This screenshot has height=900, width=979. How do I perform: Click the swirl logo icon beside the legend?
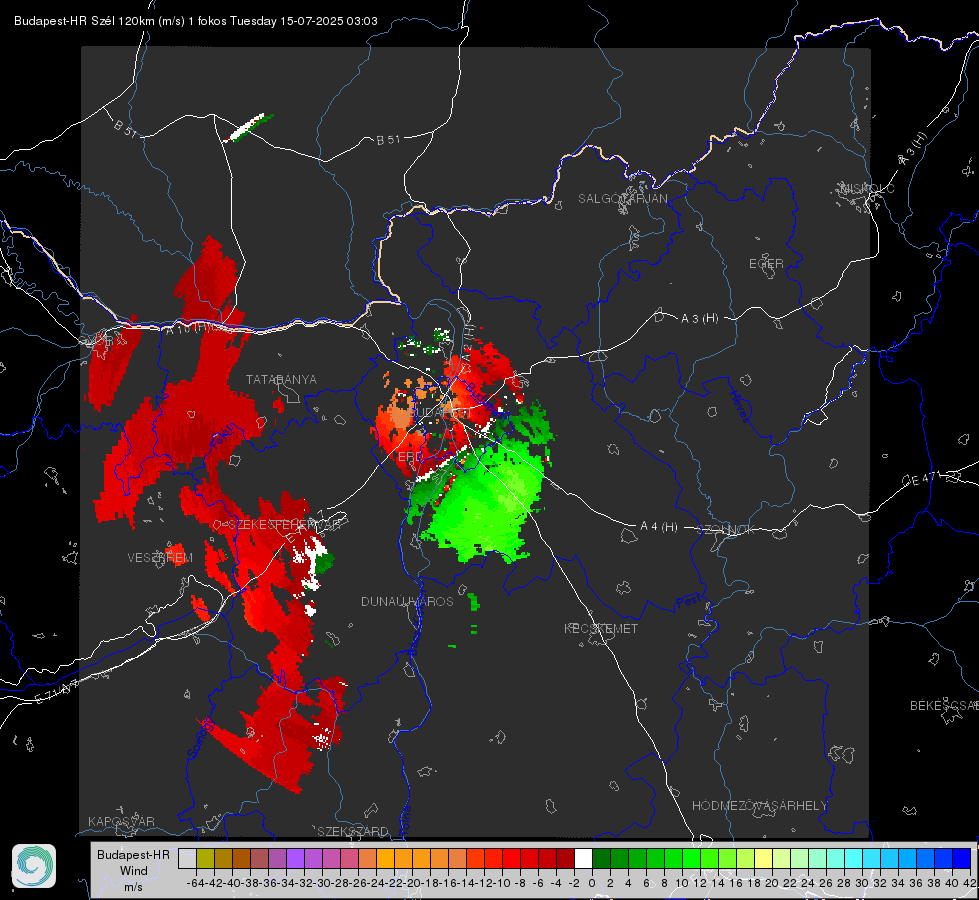[34, 866]
